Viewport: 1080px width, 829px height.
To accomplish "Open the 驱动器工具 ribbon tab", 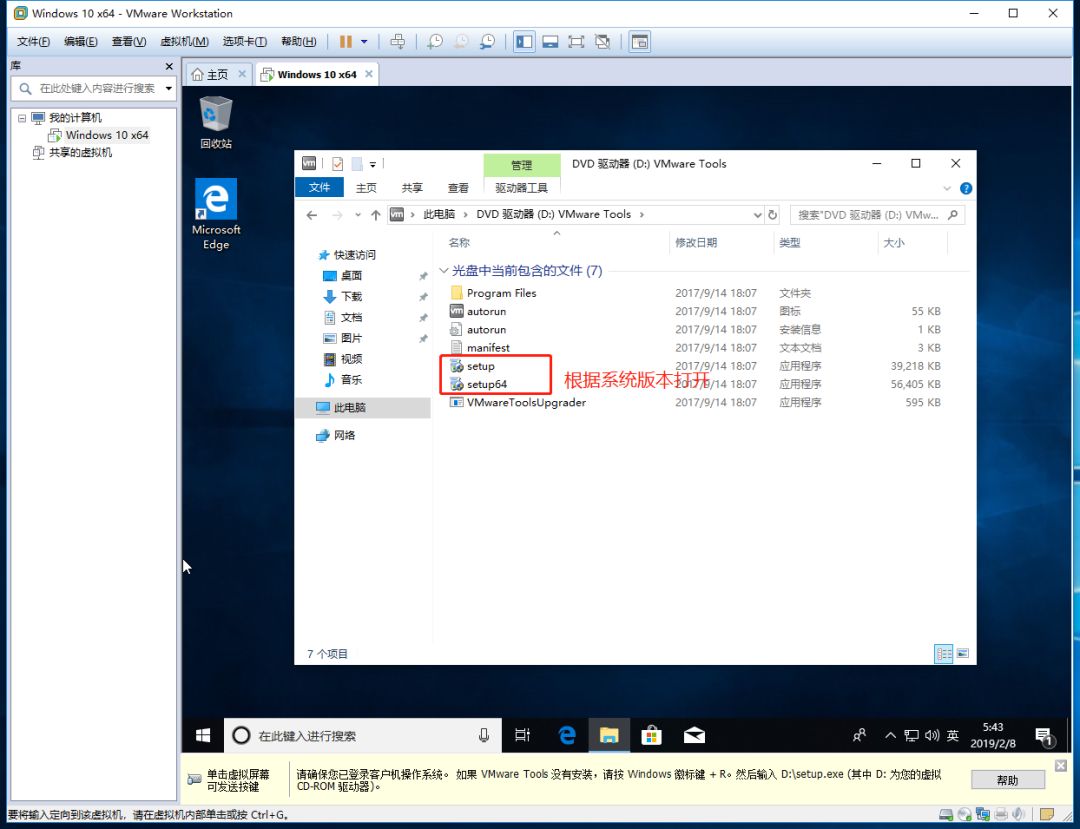I will click(521, 188).
